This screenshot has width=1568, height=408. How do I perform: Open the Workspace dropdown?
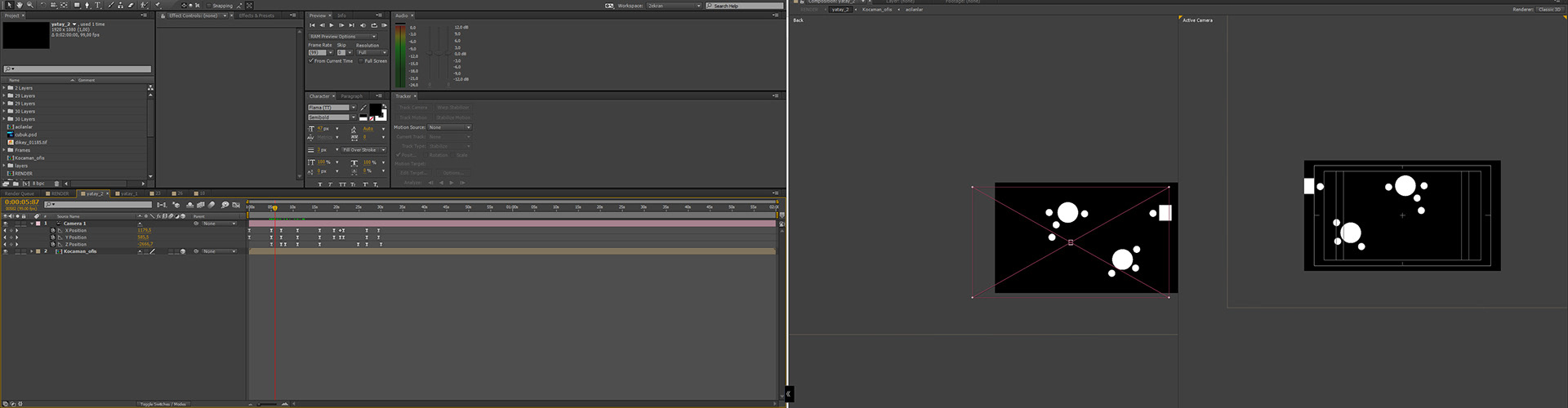point(675,6)
